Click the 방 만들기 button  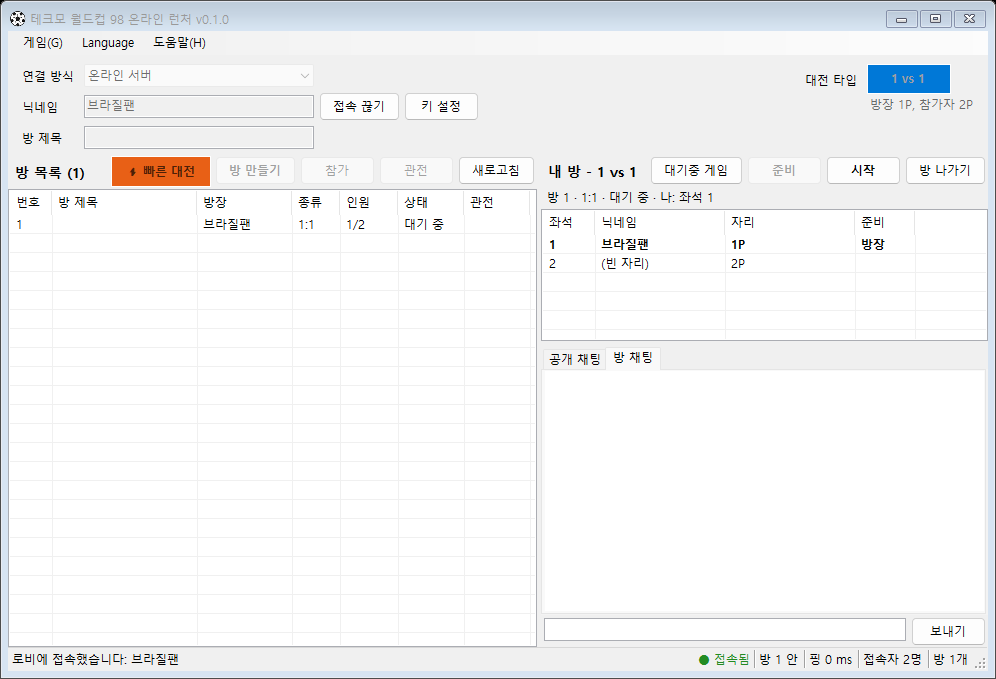click(x=255, y=170)
